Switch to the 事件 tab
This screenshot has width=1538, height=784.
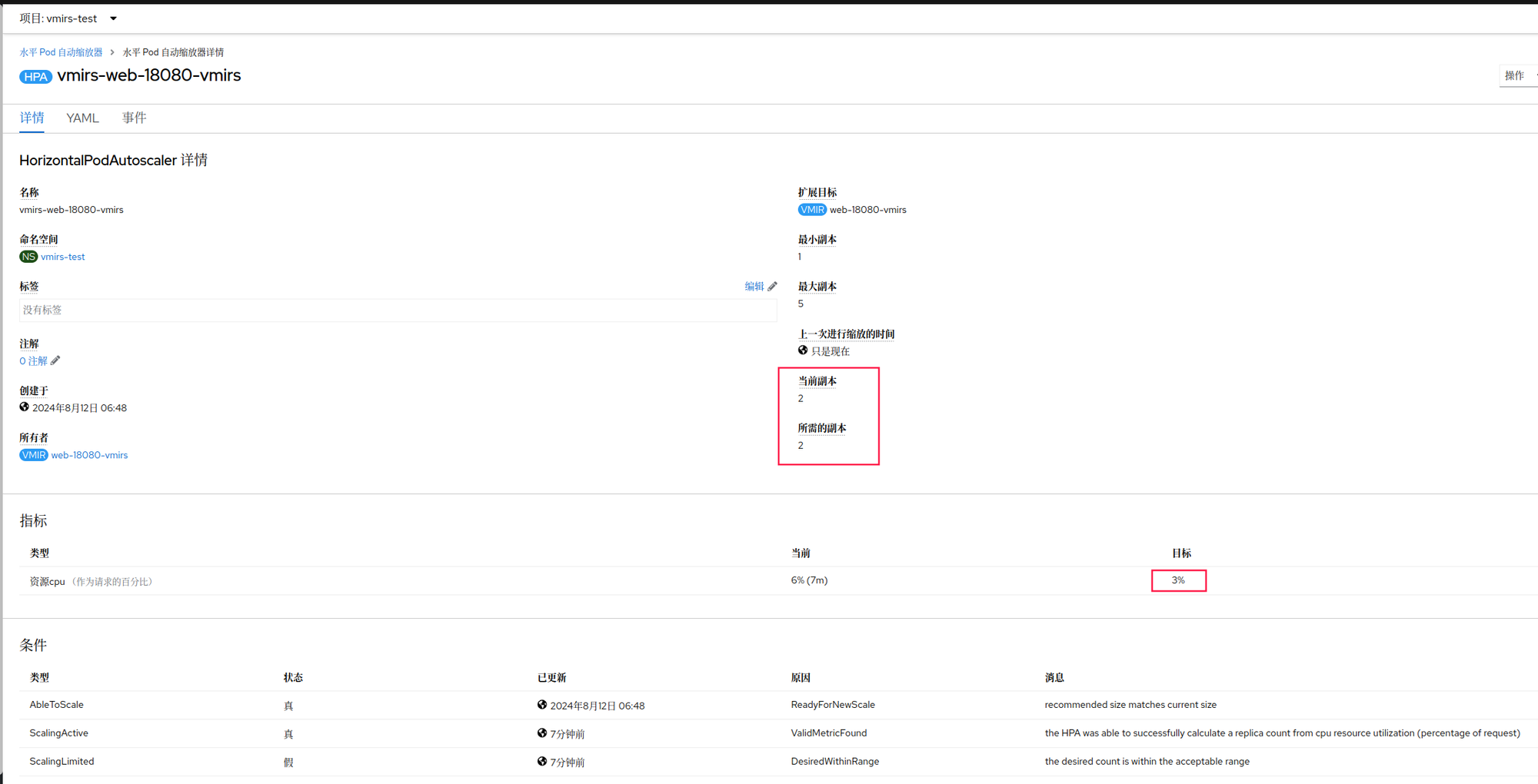134,118
